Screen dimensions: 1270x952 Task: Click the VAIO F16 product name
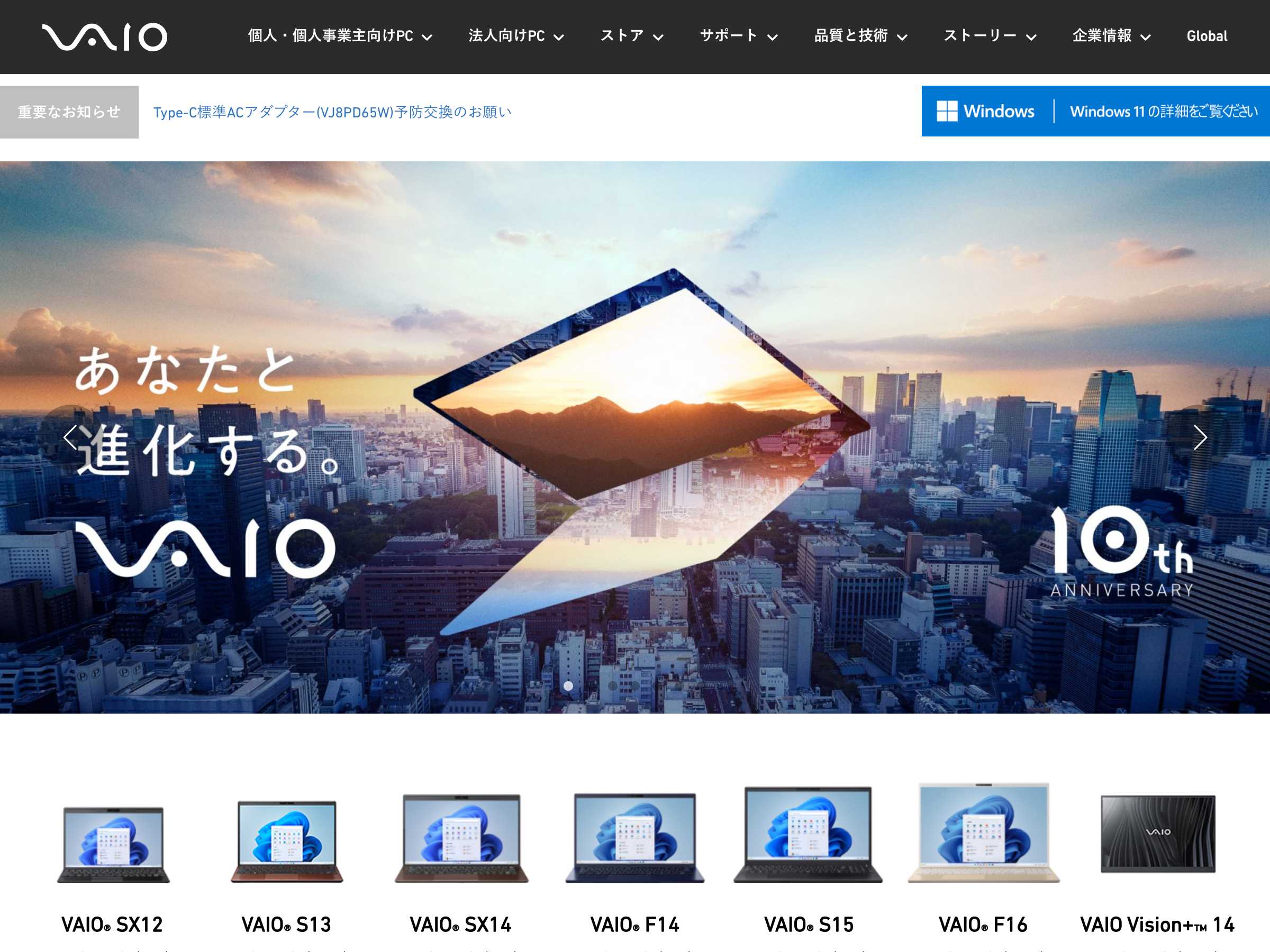[x=983, y=924]
